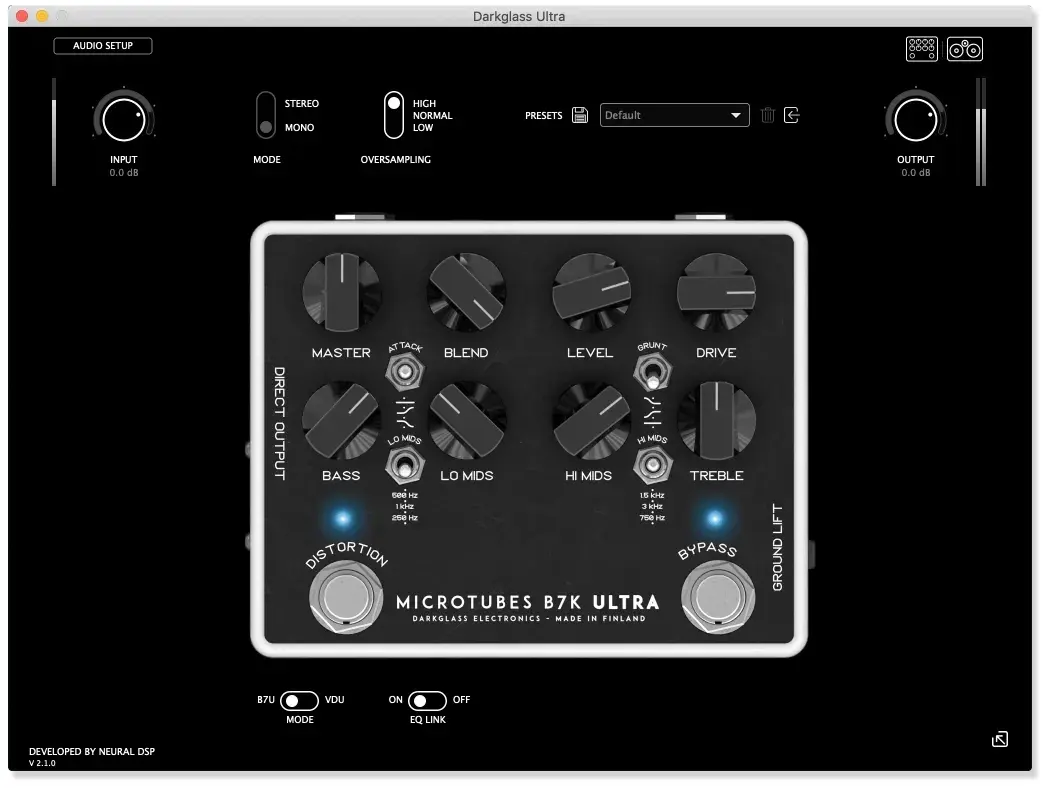Delete preset with the trash icon
Image resolution: width=1048 pixels, height=788 pixels.
(x=767, y=115)
